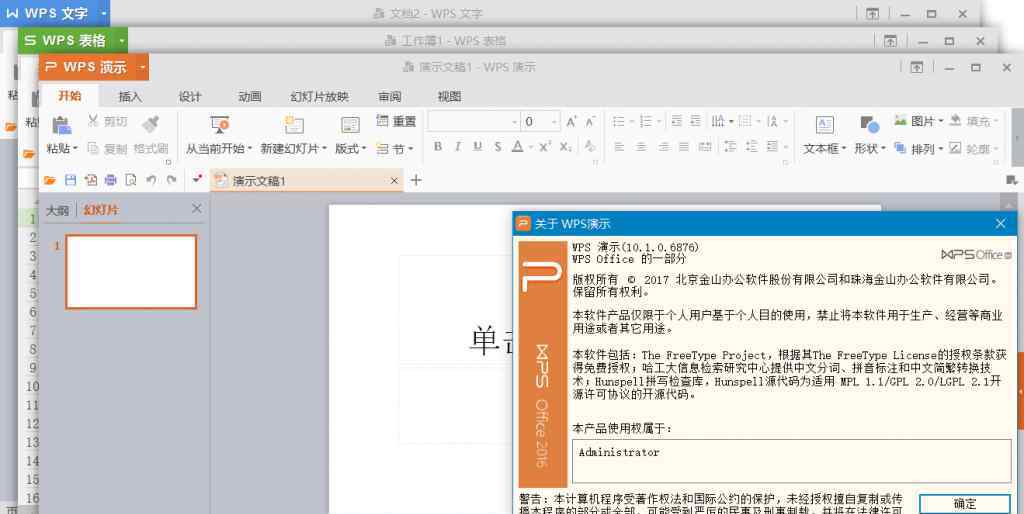Screen dimensions: 1024x514
Task: Close the slides/outline side panel
Action: [x=197, y=208]
